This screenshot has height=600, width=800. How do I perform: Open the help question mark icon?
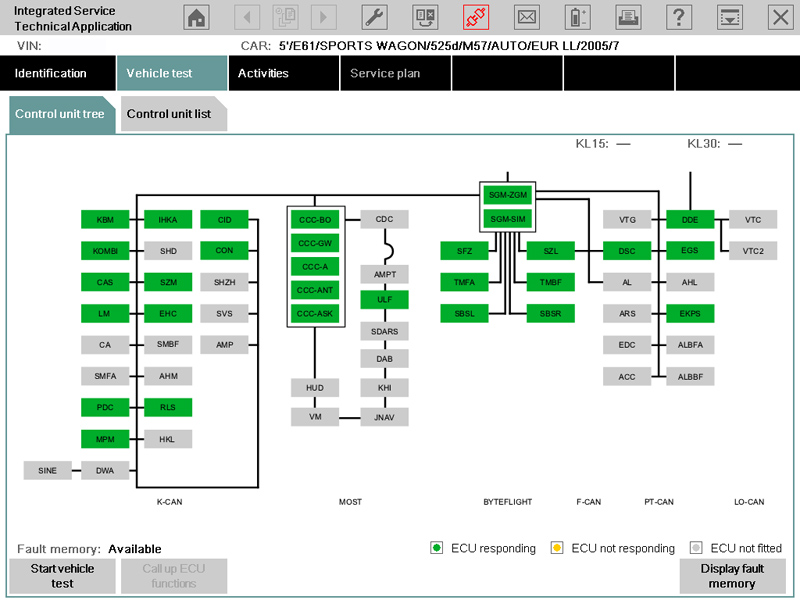pyautogui.click(x=679, y=17)
